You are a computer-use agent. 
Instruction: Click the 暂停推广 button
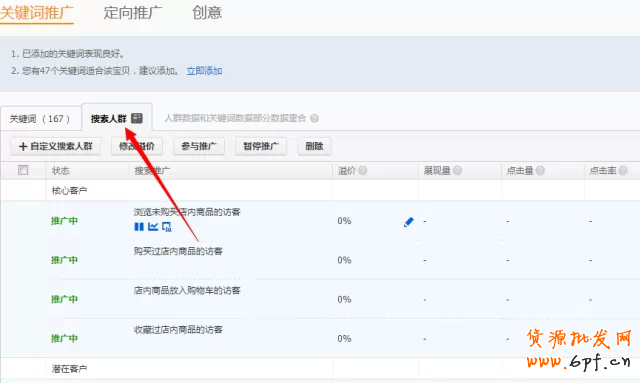pyautogui.click(x=261, y=146)
